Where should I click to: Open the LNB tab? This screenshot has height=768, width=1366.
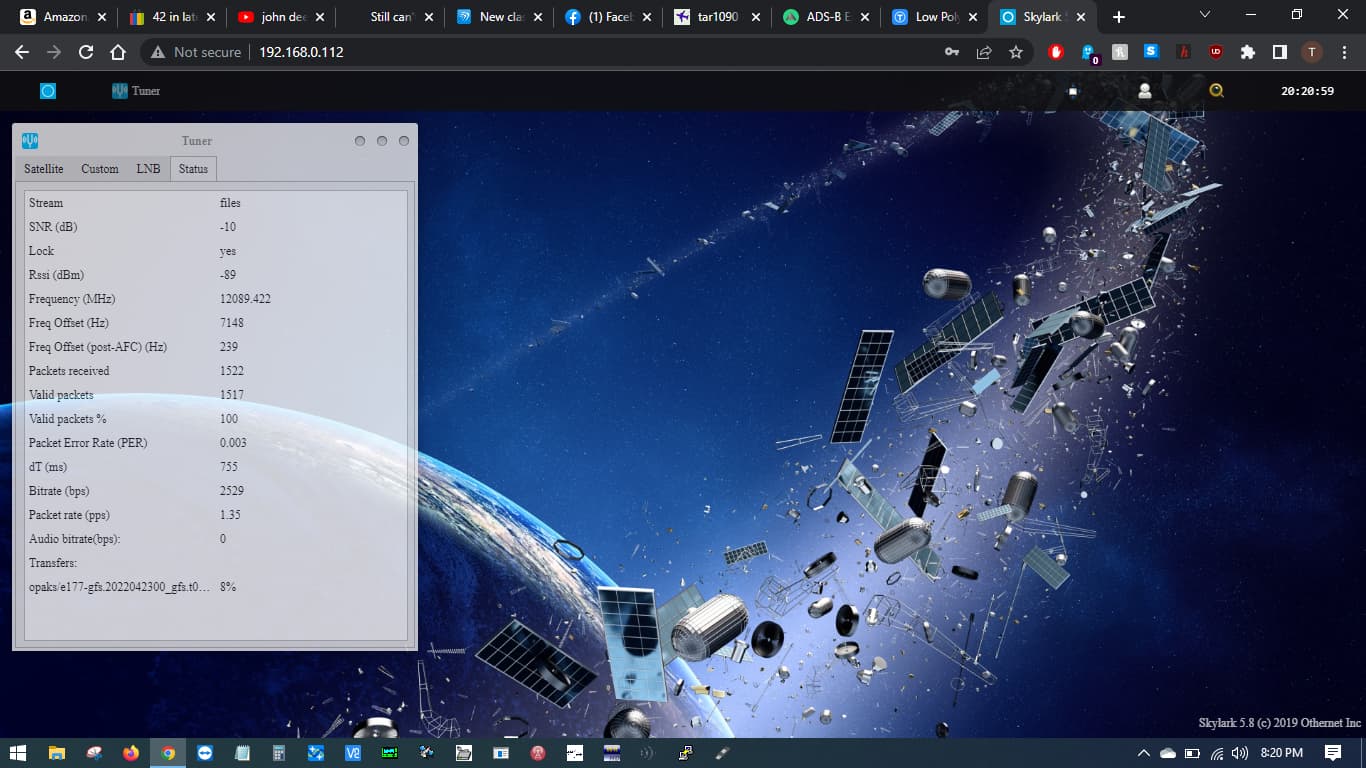click(x=148, y=169)
